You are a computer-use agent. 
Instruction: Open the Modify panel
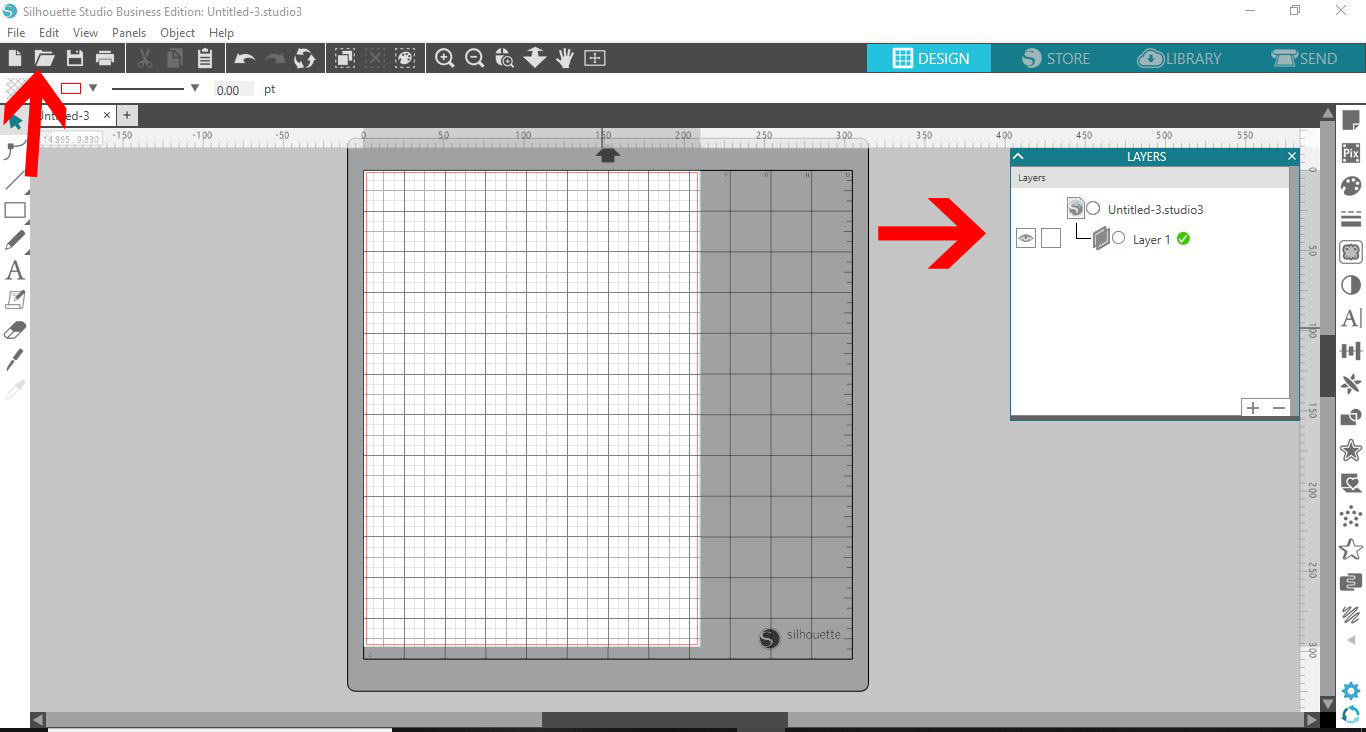(x=1351, y=417)
